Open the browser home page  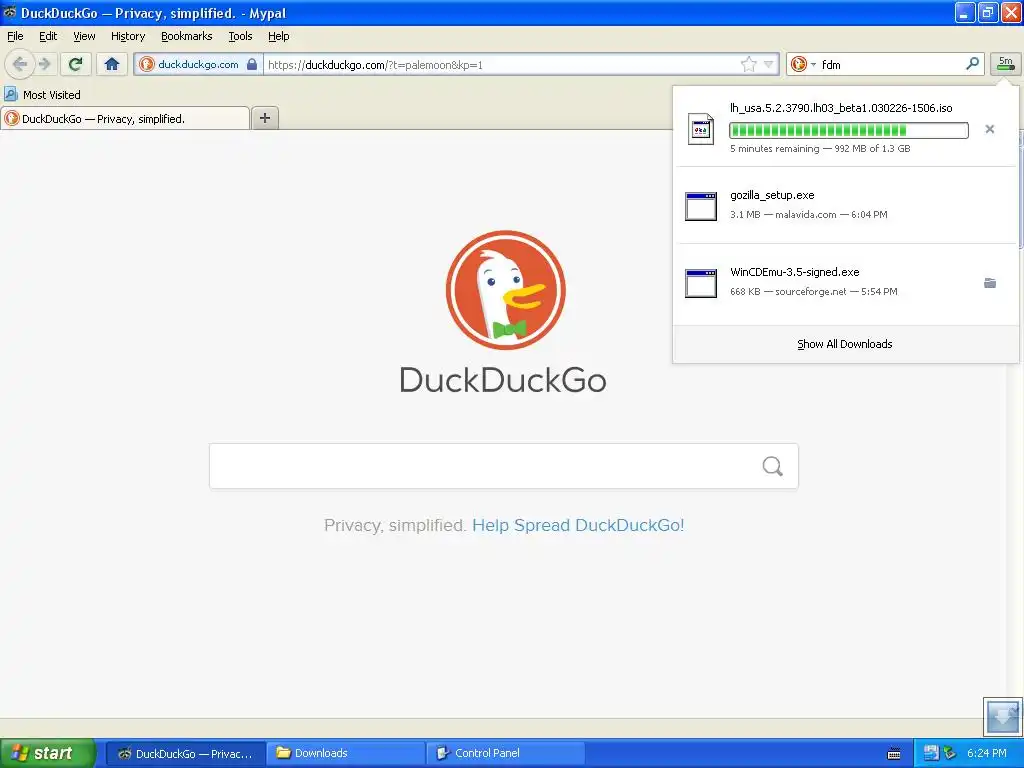(112, 64)
